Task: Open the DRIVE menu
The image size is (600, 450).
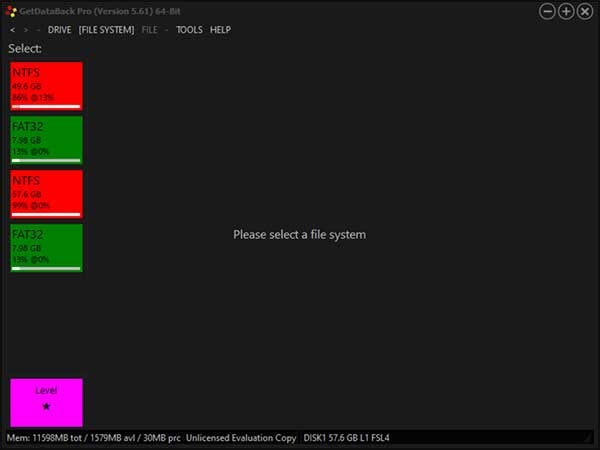Action: [x=59, y=30]
